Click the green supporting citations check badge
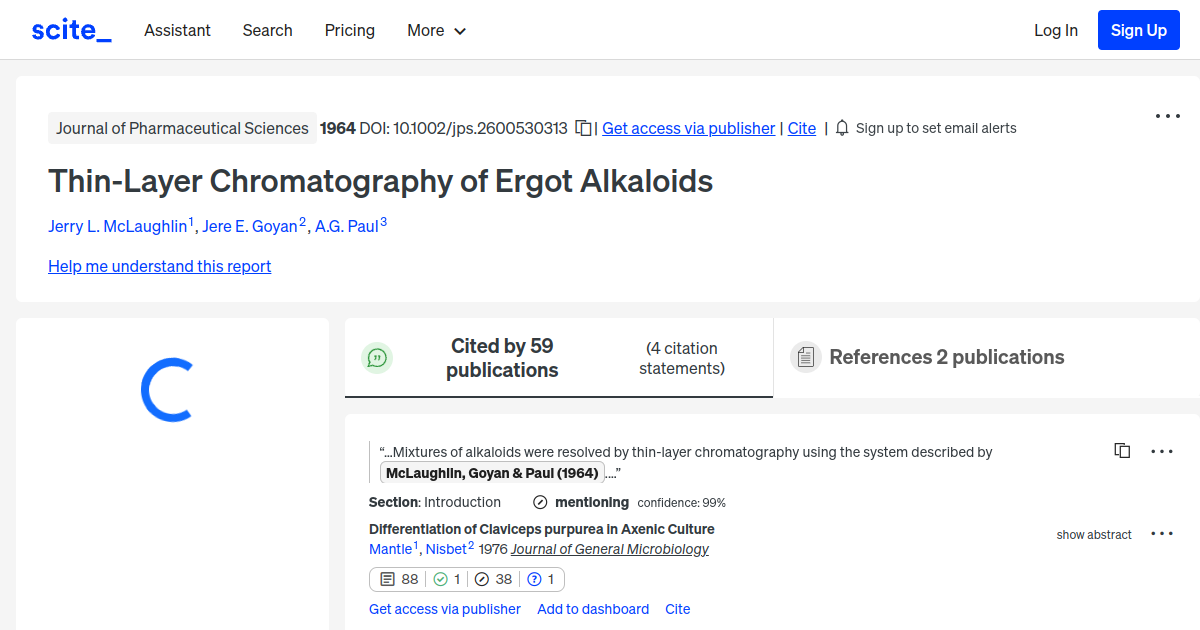The width and height of the screenshot is (1200, 630). click(446, 579)
